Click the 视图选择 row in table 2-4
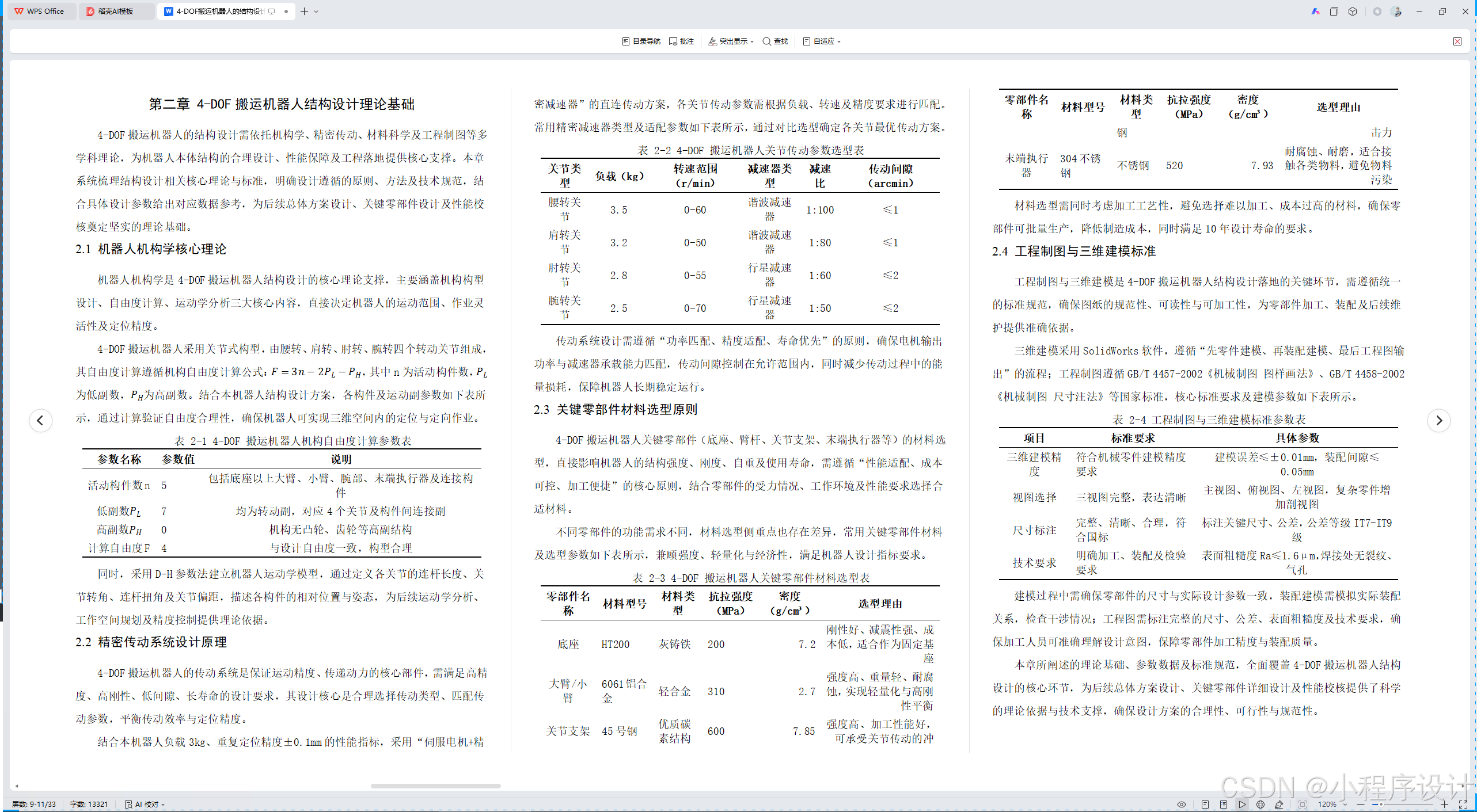This screenshot has height=812, width=1477. pyautogui.click(x=1198, y=497)
